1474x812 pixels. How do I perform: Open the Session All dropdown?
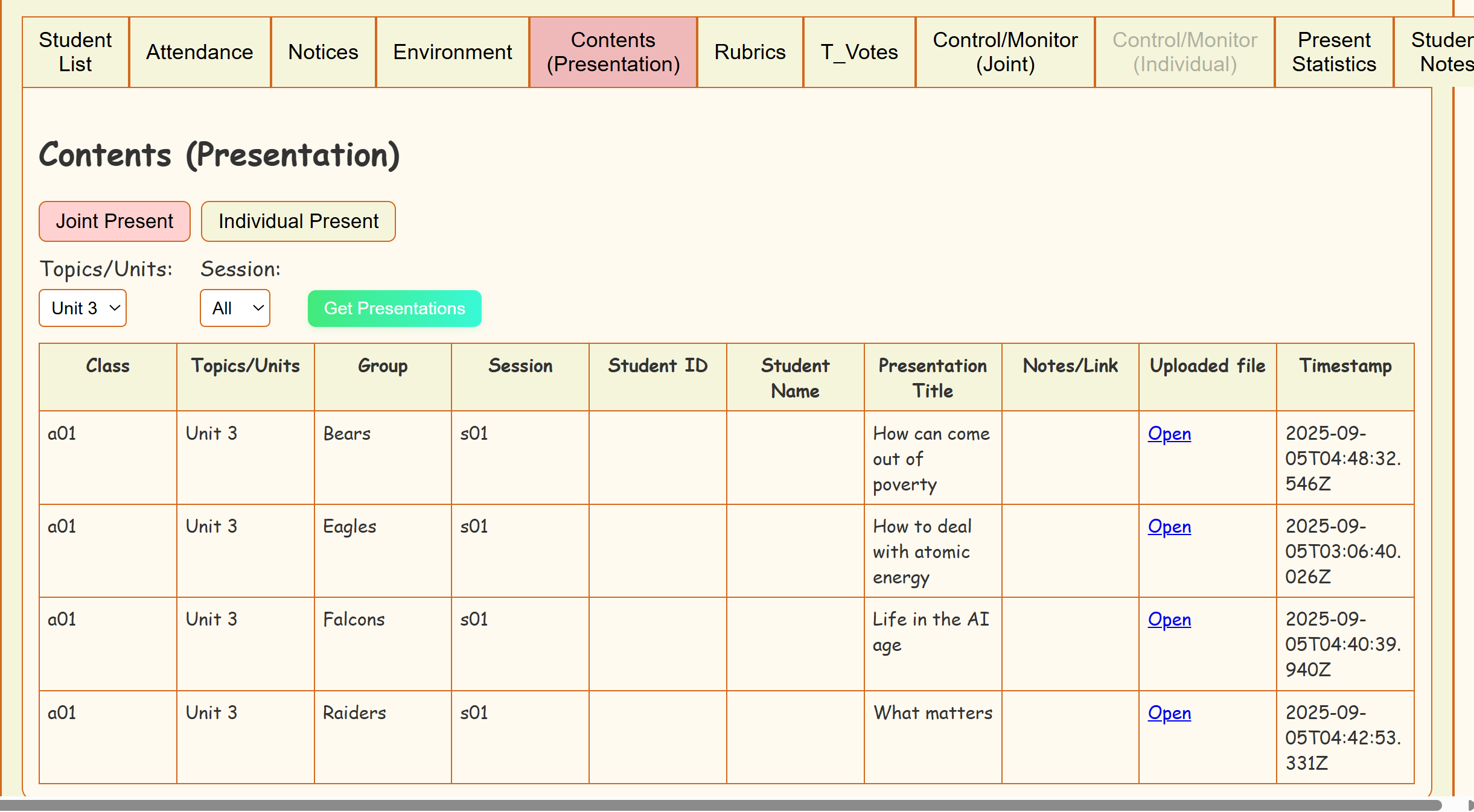click(x=235, y=308)
